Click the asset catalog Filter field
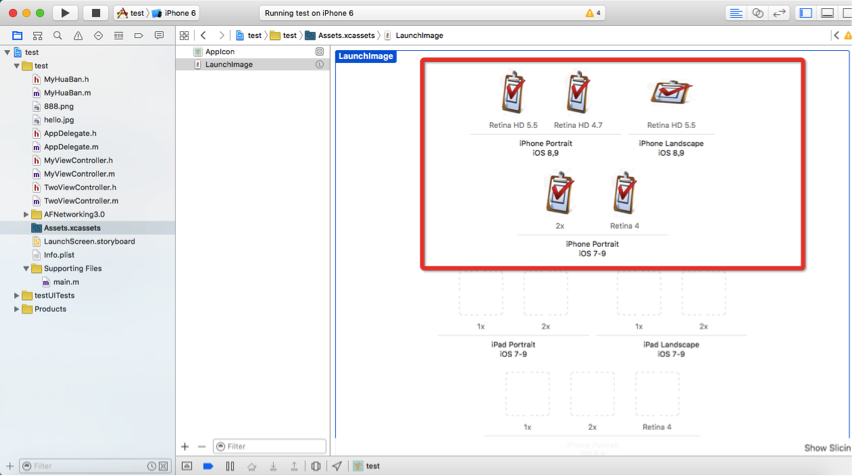 [270, 447]
